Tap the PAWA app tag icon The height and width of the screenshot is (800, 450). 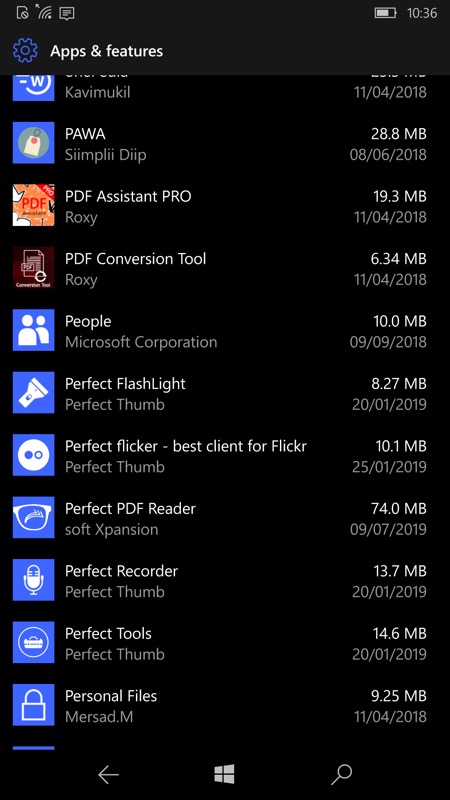pos(33,143)
